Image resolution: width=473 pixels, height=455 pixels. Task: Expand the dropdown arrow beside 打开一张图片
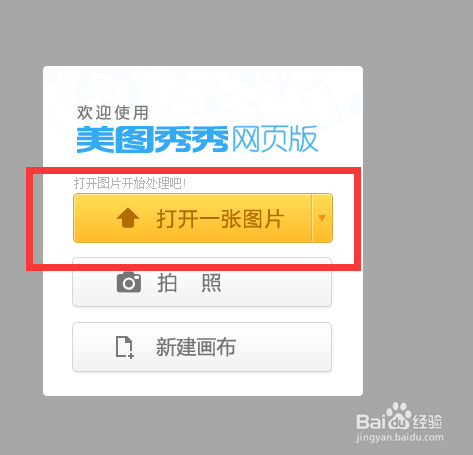point(322,218)
